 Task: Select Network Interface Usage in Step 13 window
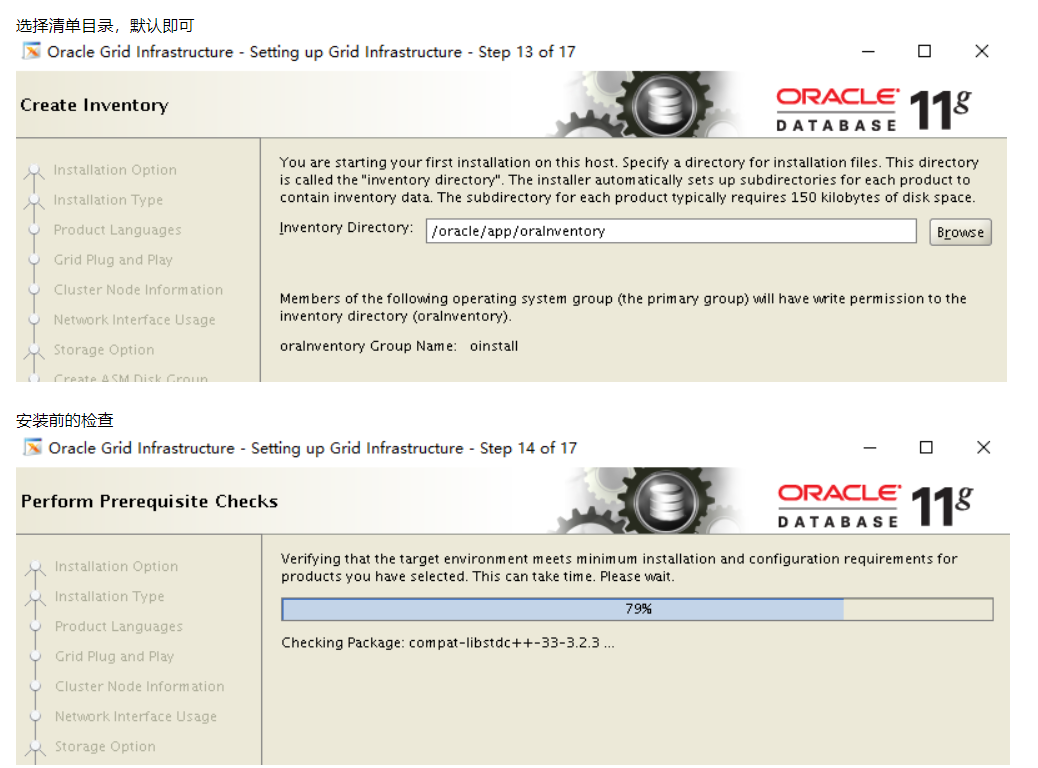(x=134, y=320)
